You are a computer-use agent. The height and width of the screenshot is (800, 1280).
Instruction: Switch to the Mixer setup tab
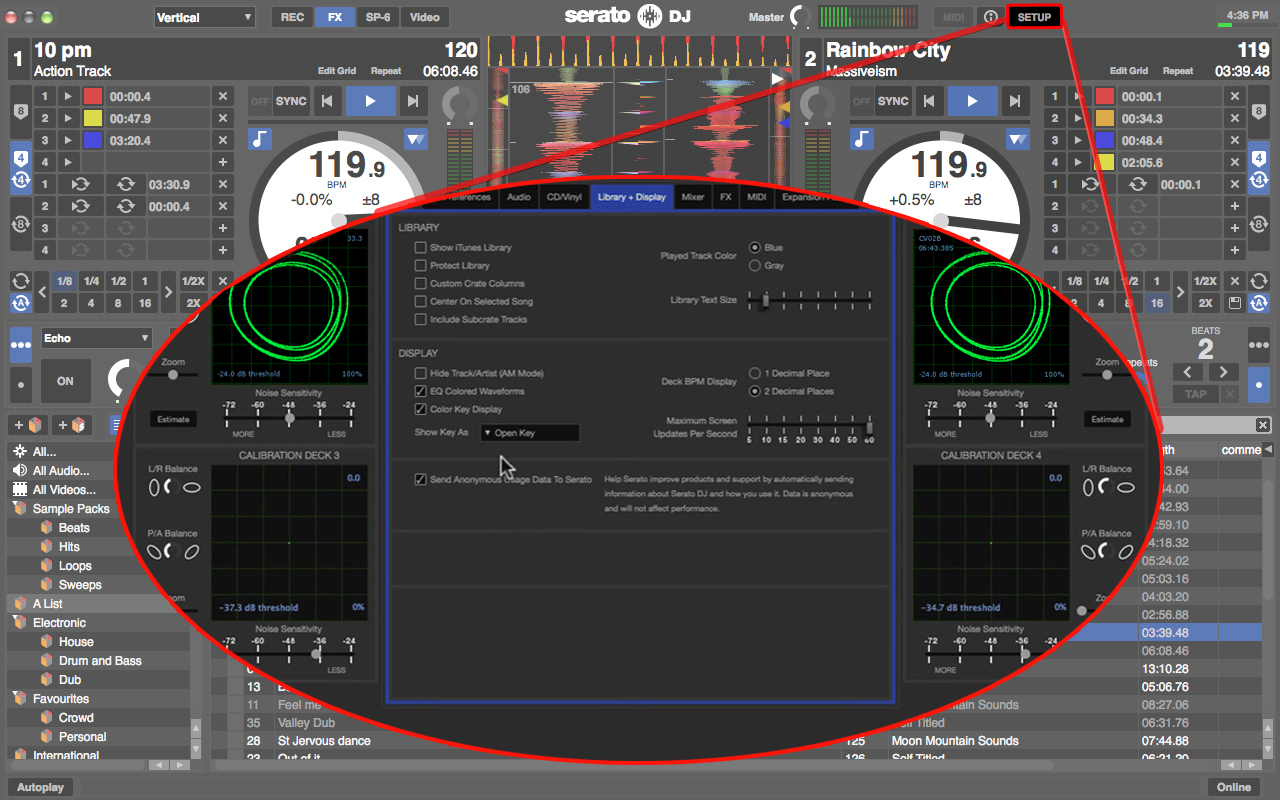pyautogui.click(x=693, y=197)
